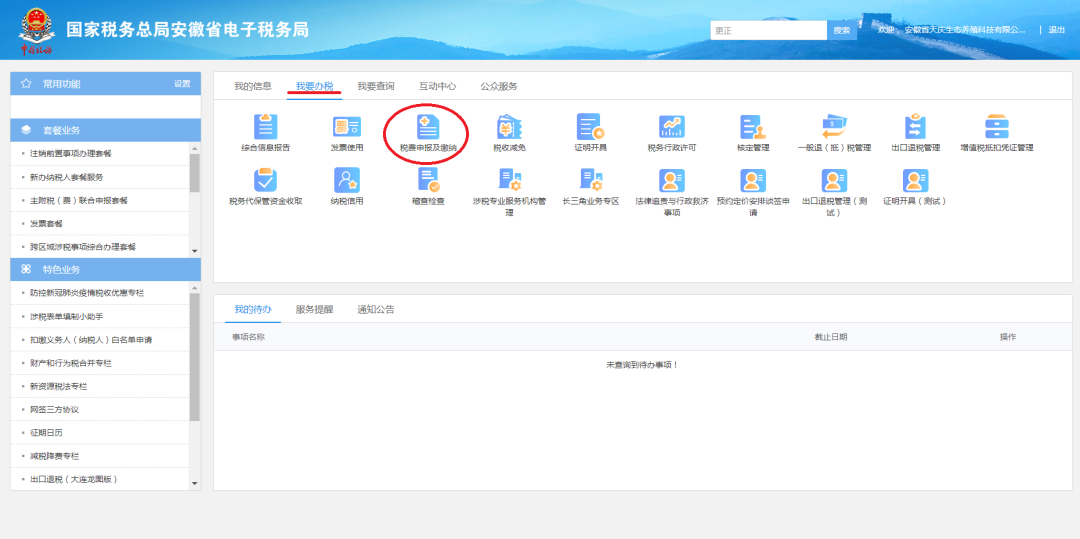Click the clover icon beside 特色业务
Viewport: 1080px width, 539px height.
[26, 269]
